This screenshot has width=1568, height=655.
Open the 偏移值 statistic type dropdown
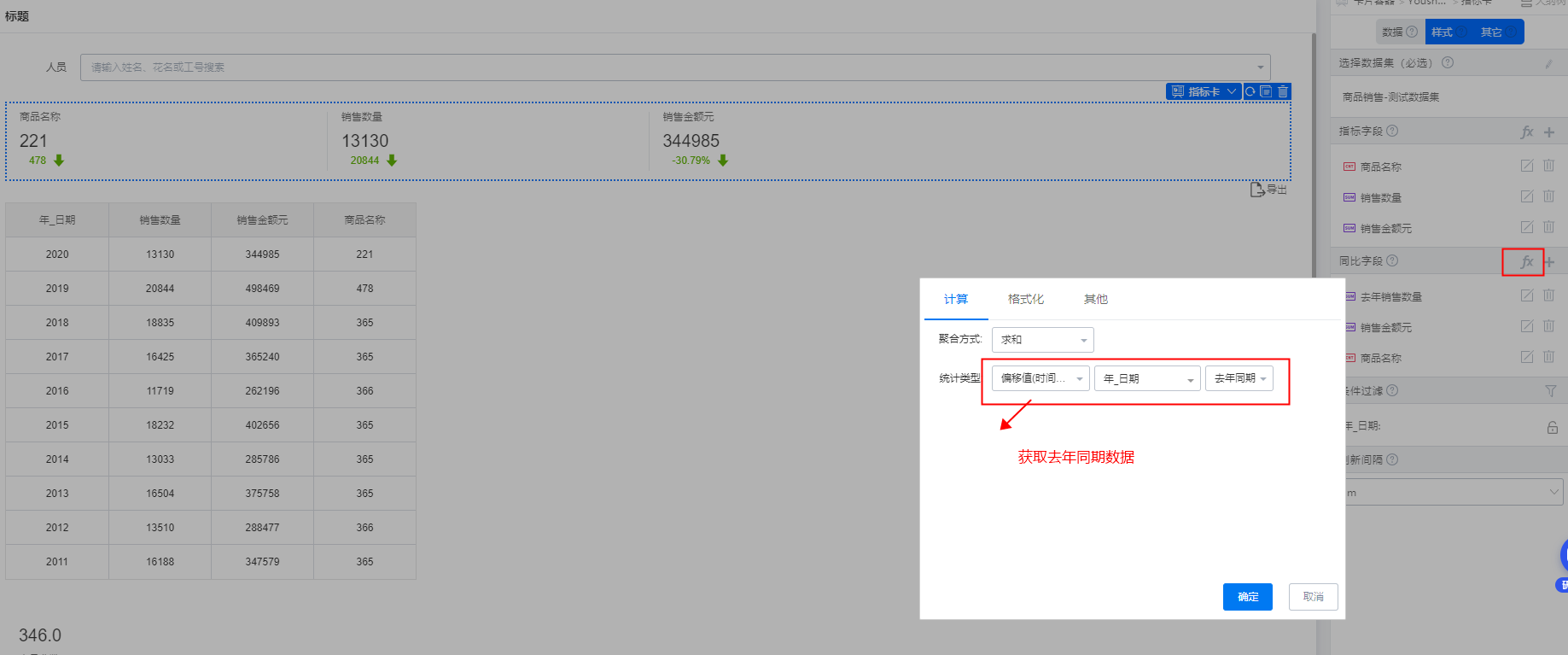pos(1040,378)
